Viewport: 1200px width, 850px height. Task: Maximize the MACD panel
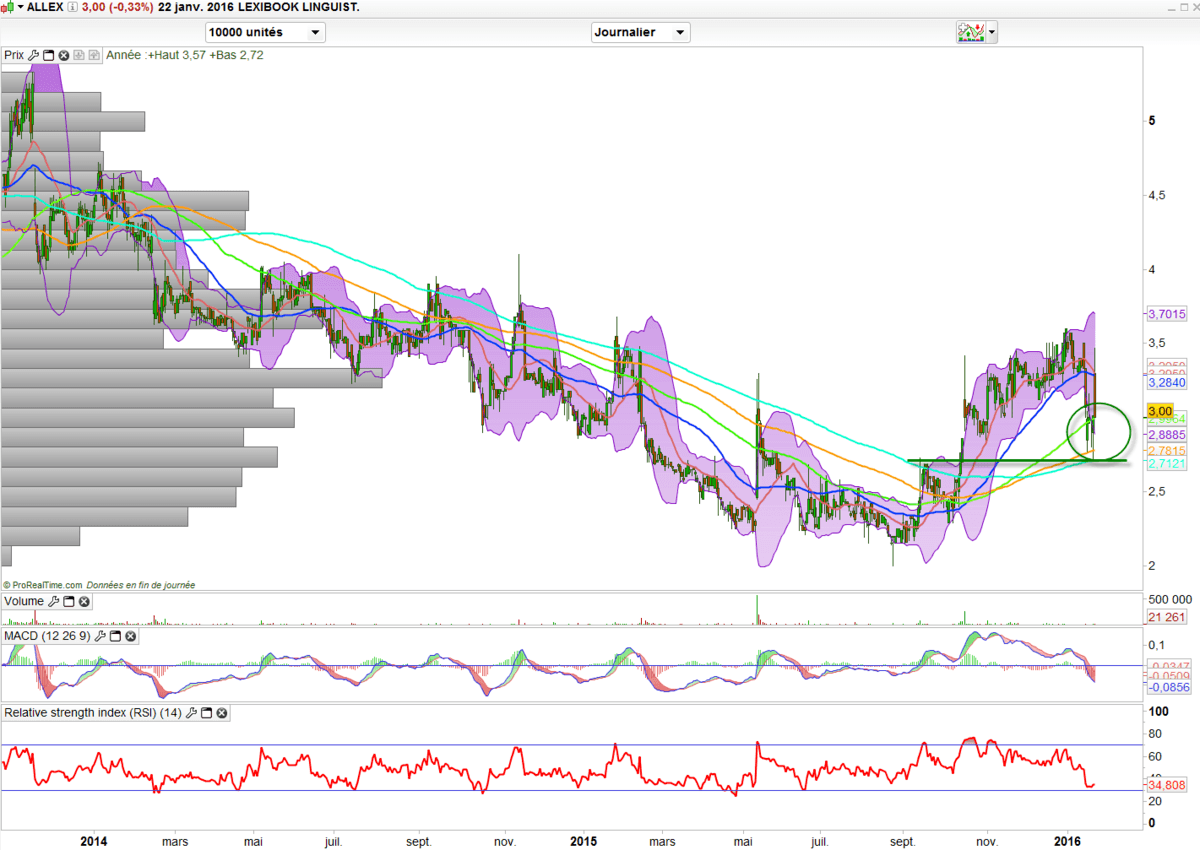pos(115,636)
